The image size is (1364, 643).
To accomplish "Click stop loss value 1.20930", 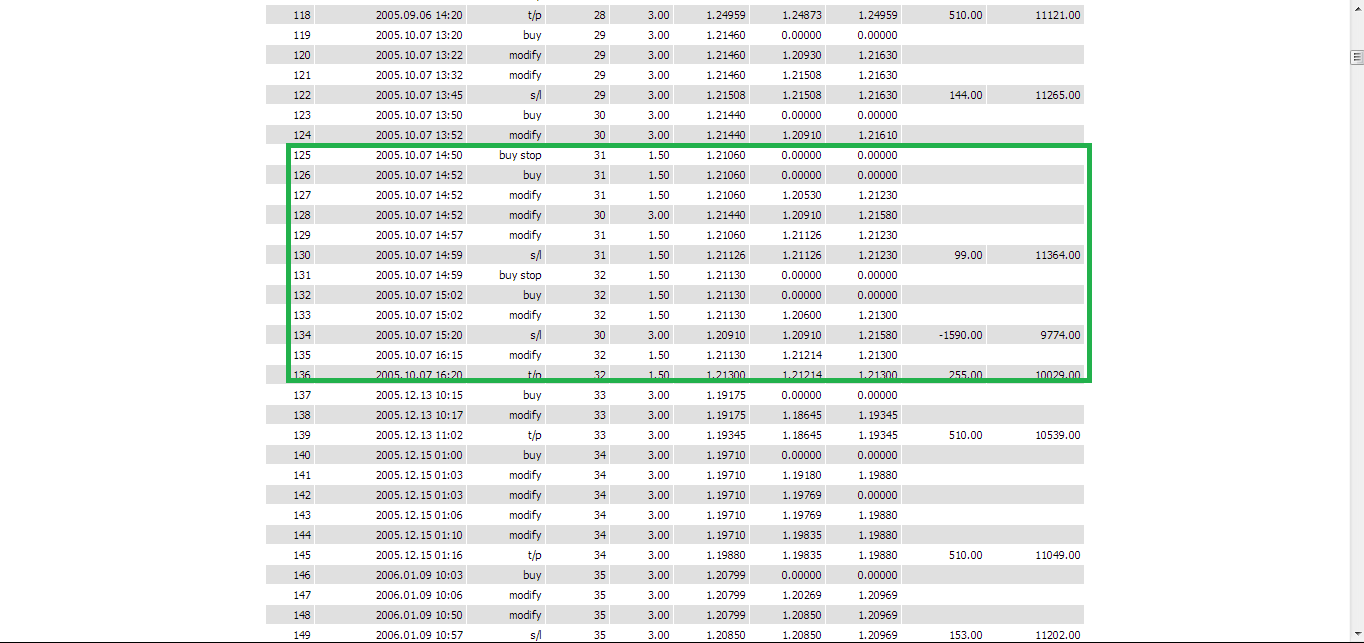I will tap(800, 55).
